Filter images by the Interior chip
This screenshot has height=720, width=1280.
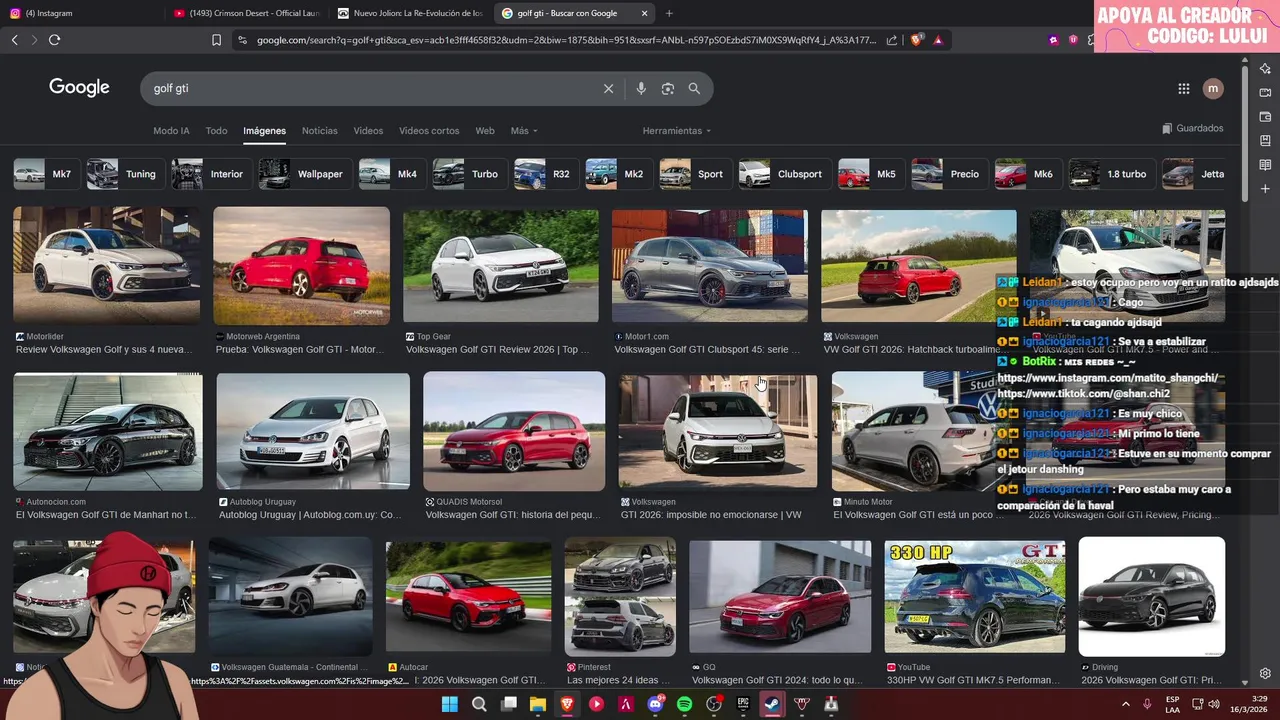click(210, 174)
